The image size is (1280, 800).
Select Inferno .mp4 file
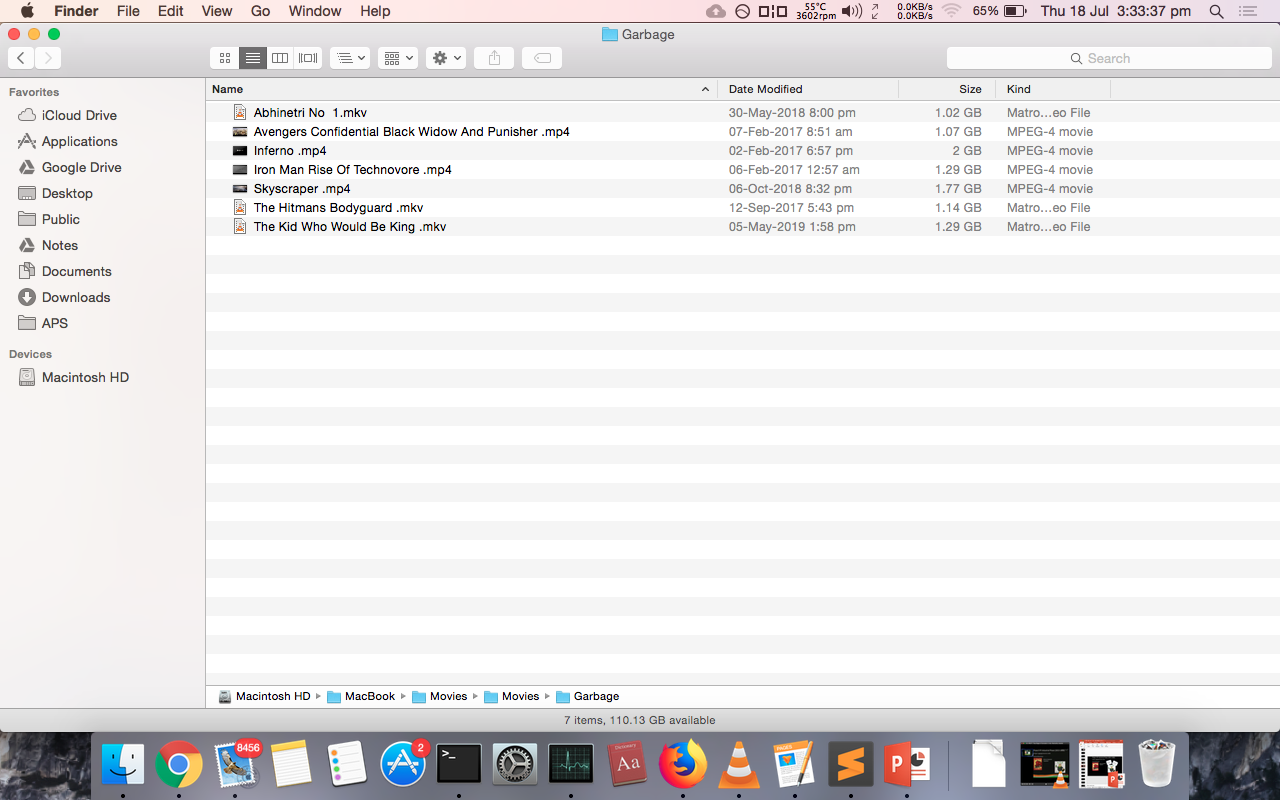pos(743,150)
